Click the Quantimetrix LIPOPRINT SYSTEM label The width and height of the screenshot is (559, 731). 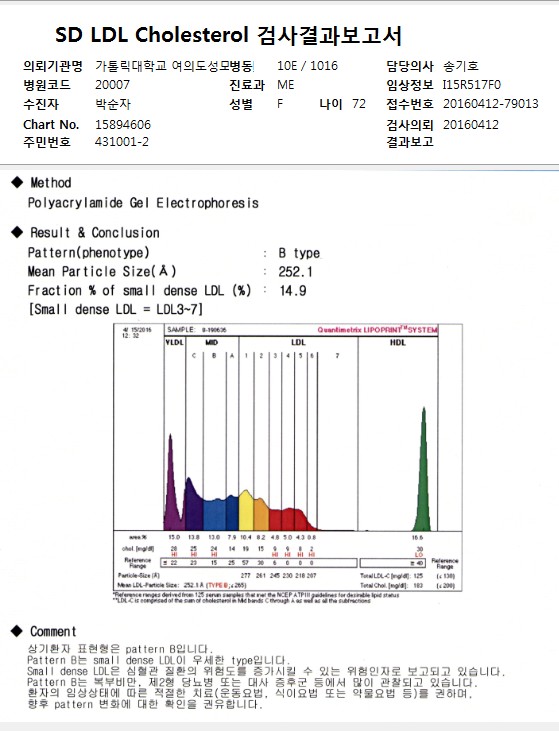pos(377,330)
